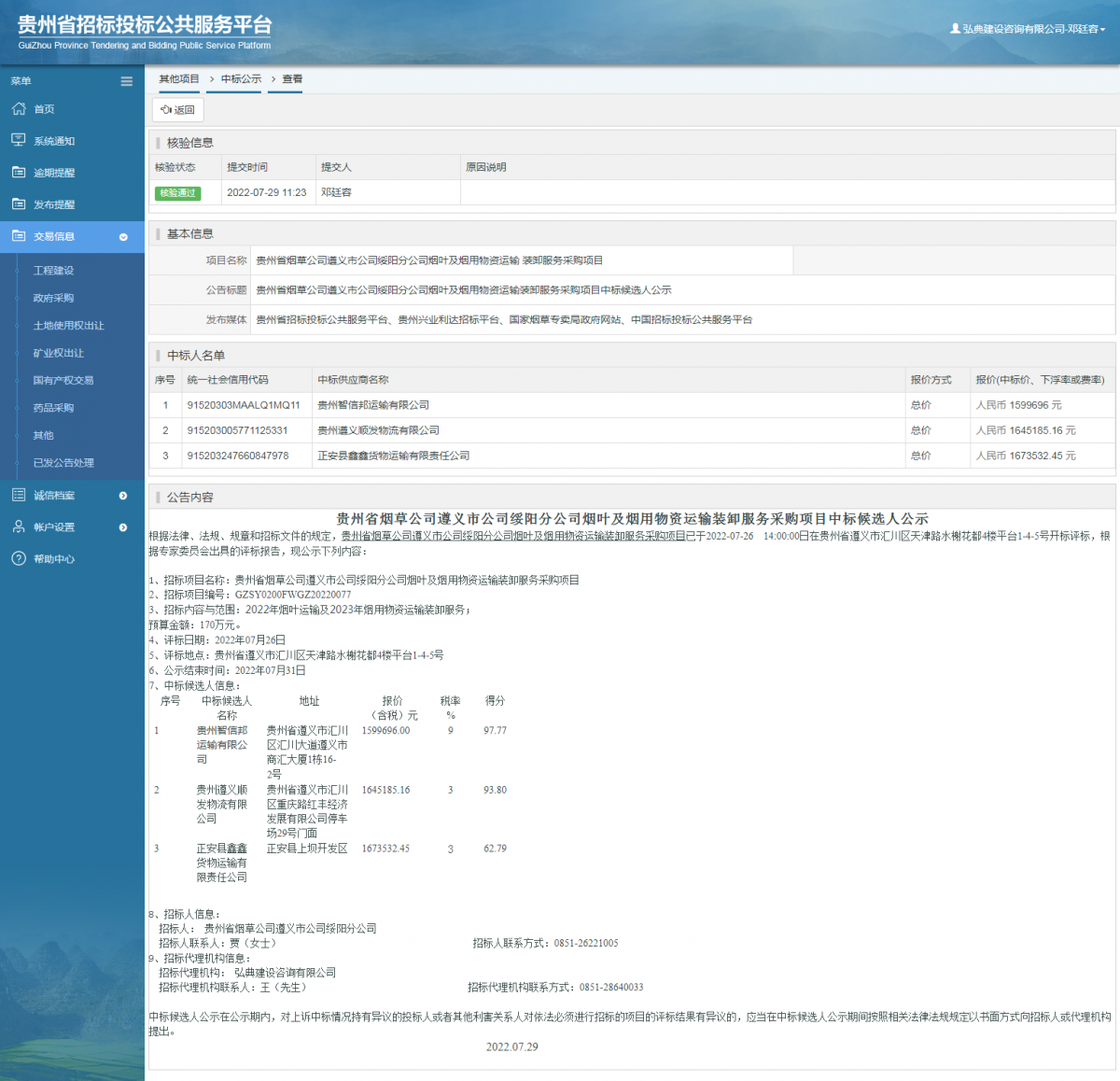Viewport: 1120px width, 1081px height.
Task: Click announcement date 2022.07.29
Action: click(511, 1046)
